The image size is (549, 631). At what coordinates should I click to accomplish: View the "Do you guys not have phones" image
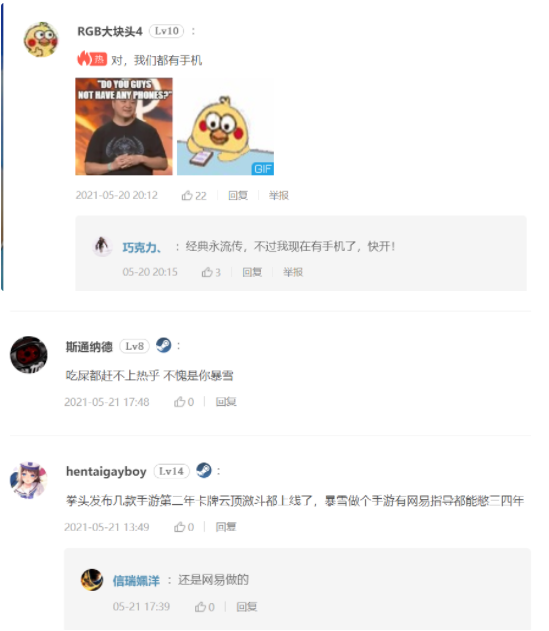pyautogui.click(x=124, y=126)
